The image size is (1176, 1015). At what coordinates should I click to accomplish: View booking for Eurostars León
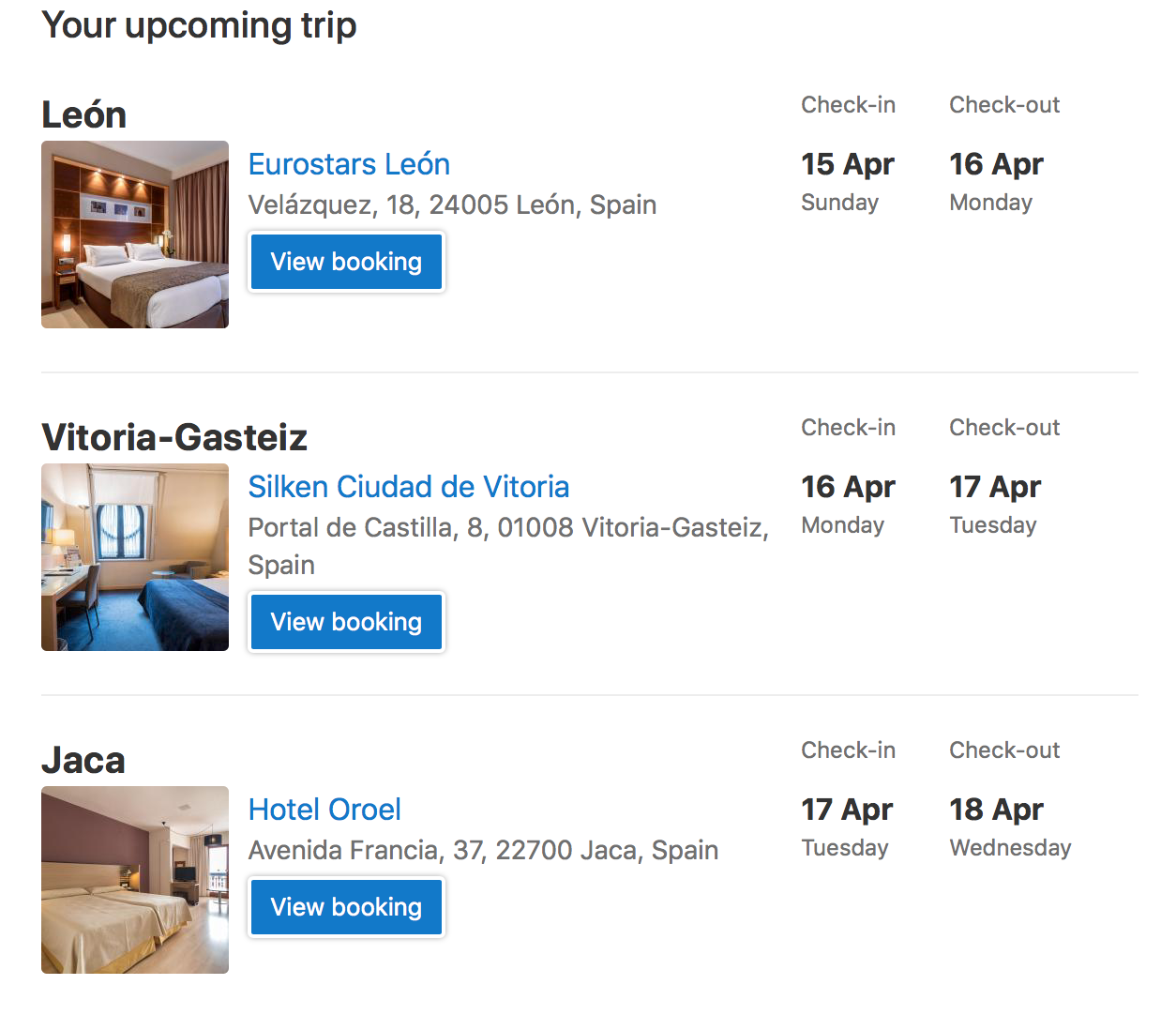346,262
